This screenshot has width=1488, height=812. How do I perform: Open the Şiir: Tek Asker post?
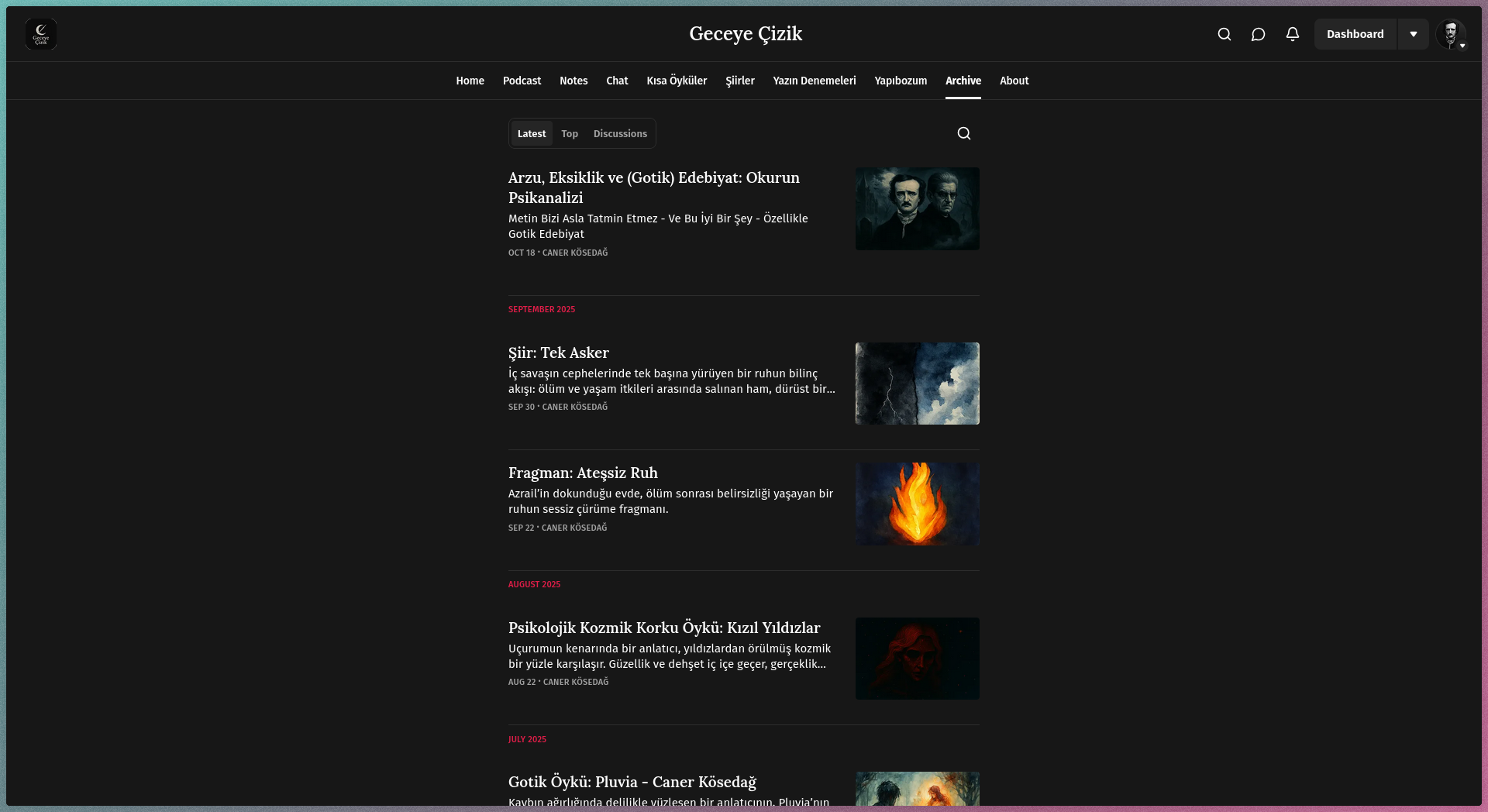[559, 353]
